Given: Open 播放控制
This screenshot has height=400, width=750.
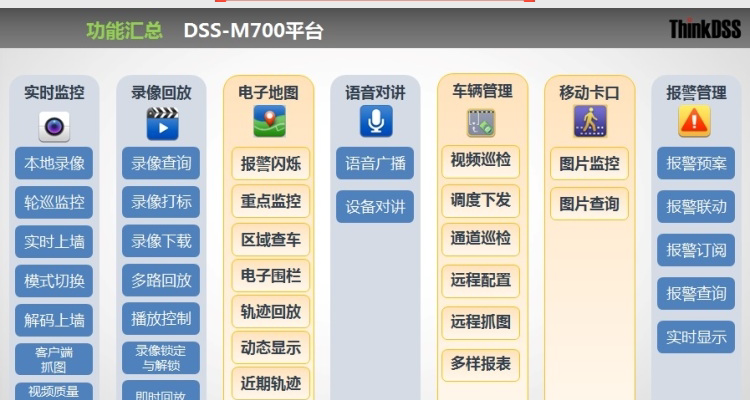Looking at the screenshot, I should tap(161, 319).
